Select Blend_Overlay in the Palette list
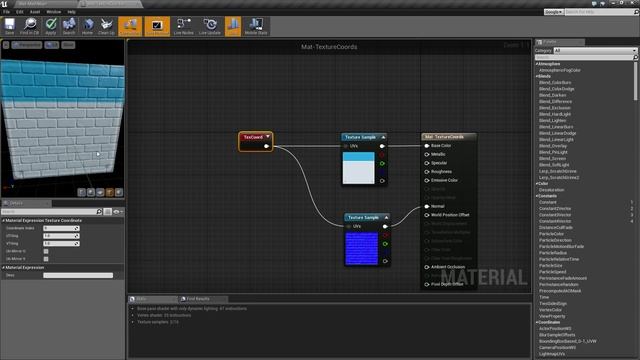The height and width of the screenshot is (360, 640). [x=553, y=146]
